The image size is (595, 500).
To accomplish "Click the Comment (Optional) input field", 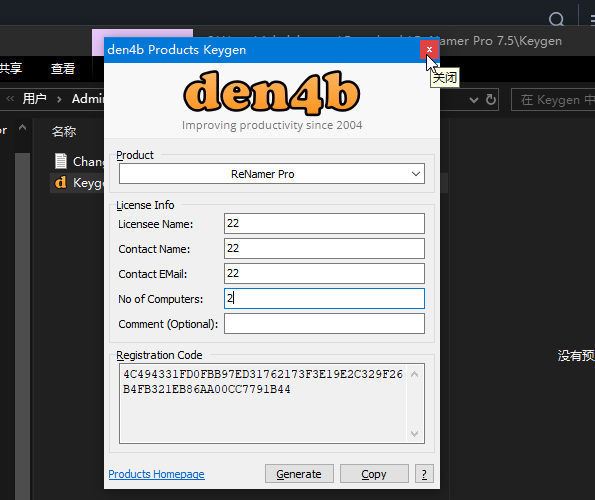I will (x=324, y=324).
